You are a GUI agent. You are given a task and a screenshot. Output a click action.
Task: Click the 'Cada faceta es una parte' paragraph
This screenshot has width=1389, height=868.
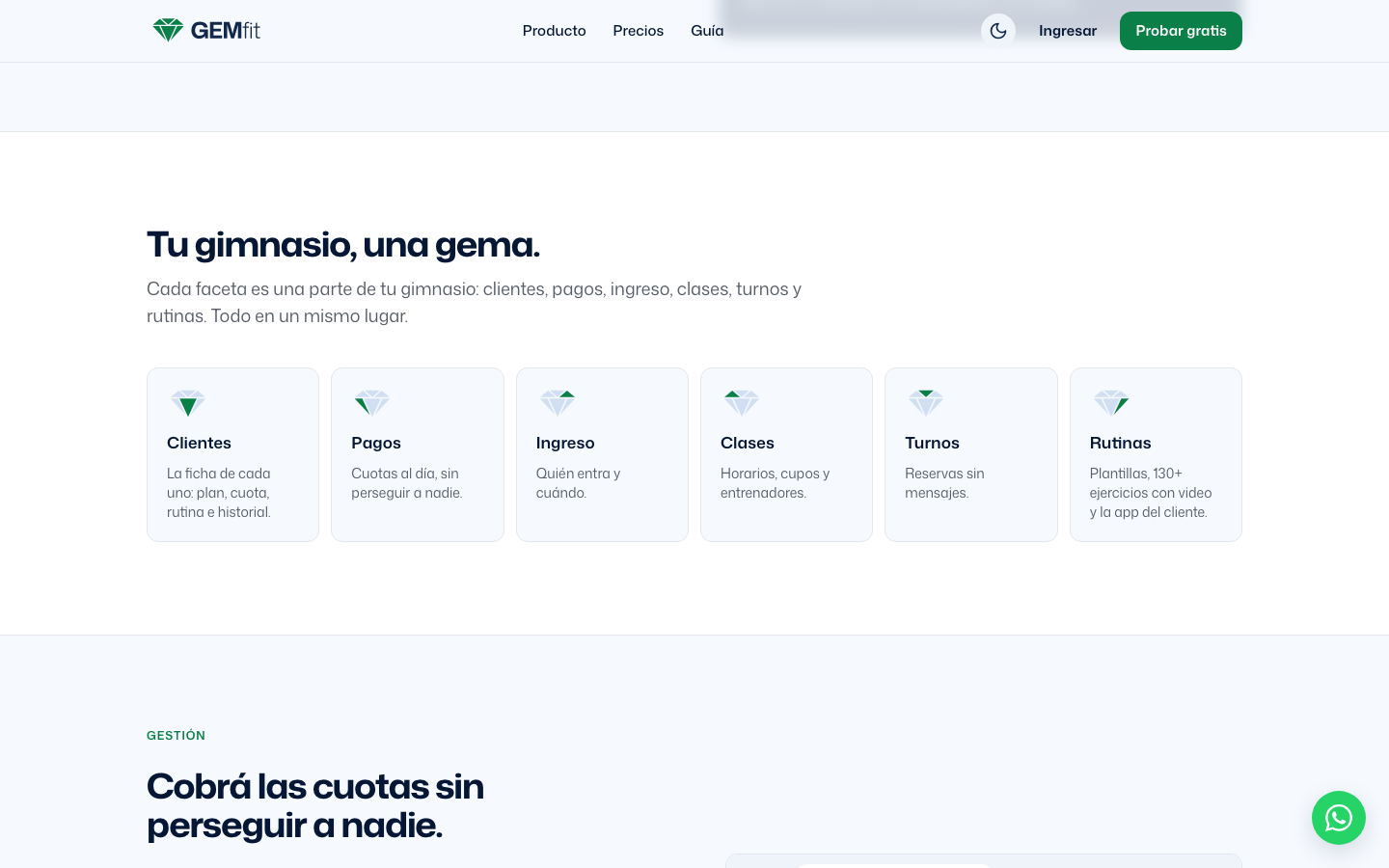(474, 303)
